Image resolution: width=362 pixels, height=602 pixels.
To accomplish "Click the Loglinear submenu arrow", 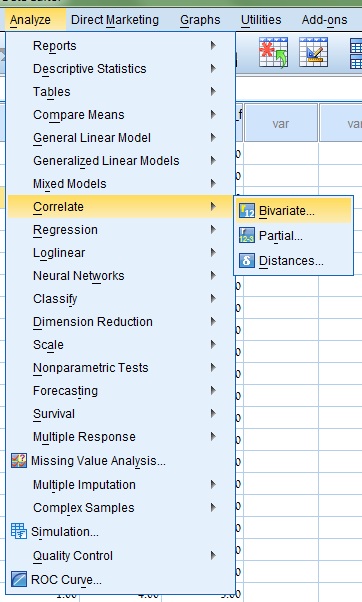I will tap(213, 253).
